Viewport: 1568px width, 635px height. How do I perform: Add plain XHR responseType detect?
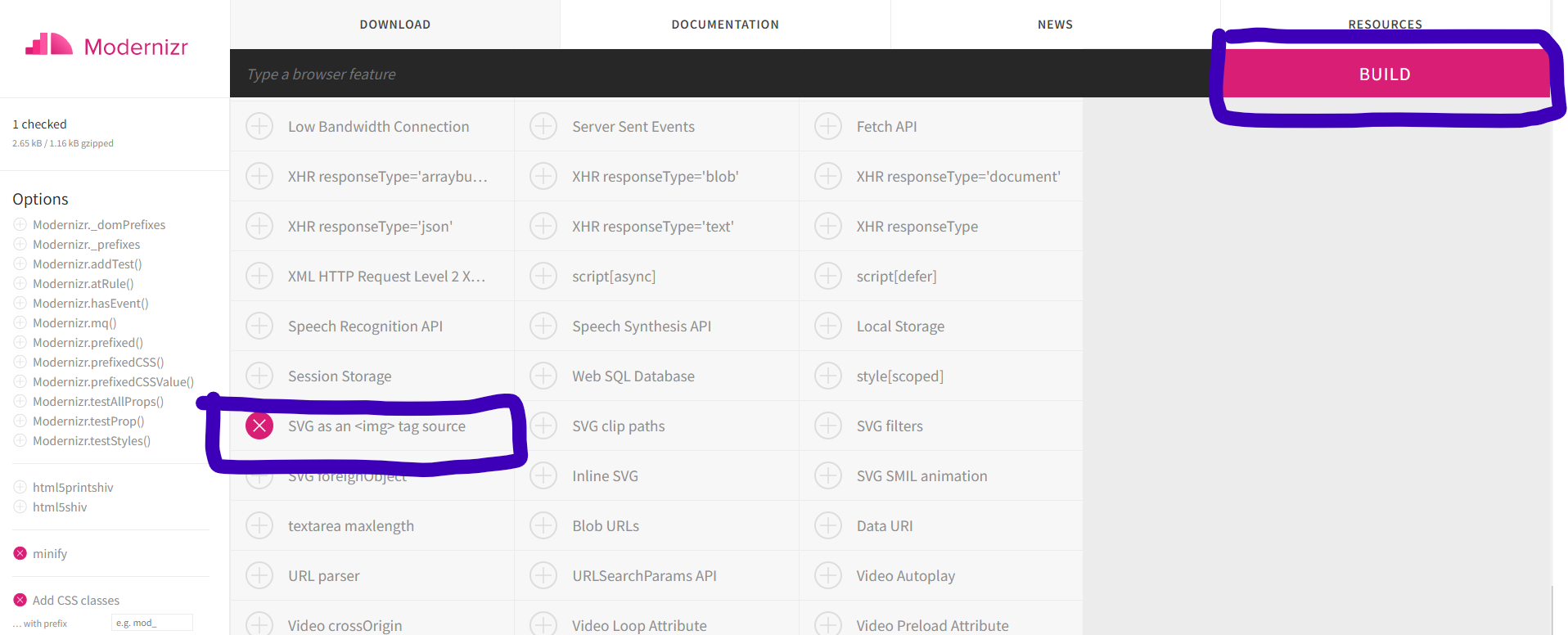click(828, 227)
